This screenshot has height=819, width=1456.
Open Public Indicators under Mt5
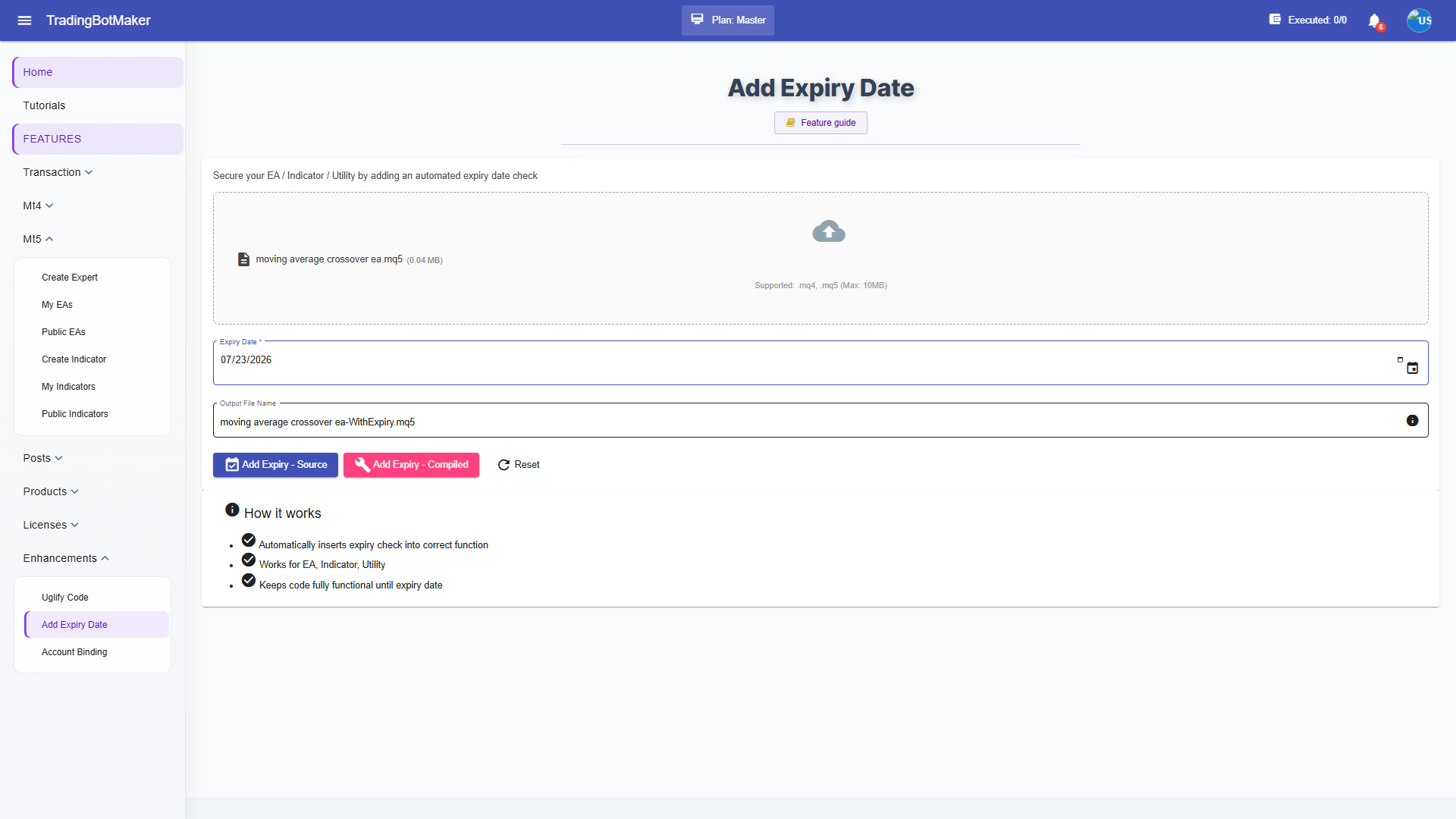tap(74, 414)
